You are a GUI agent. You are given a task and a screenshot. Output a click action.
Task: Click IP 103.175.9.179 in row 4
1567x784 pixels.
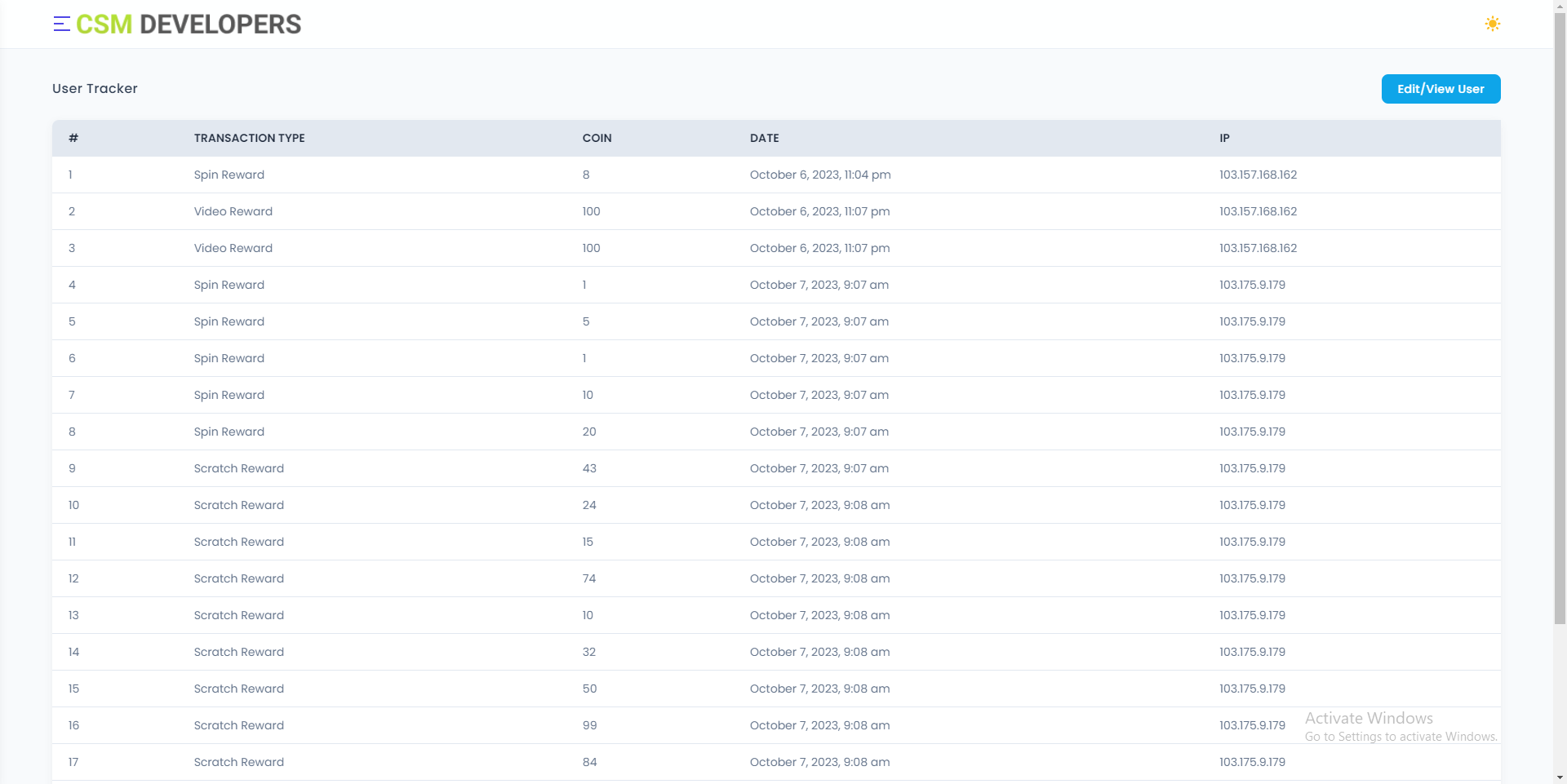coord(1252,285)
